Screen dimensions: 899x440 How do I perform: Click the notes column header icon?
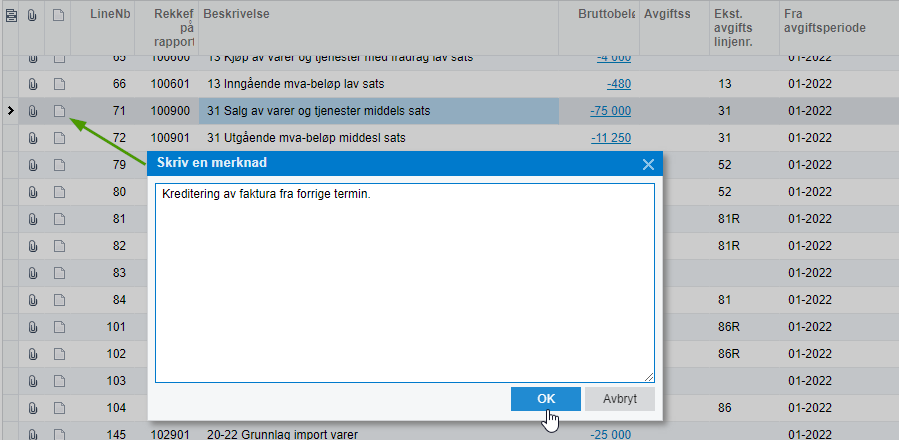[x=58, y=16]
